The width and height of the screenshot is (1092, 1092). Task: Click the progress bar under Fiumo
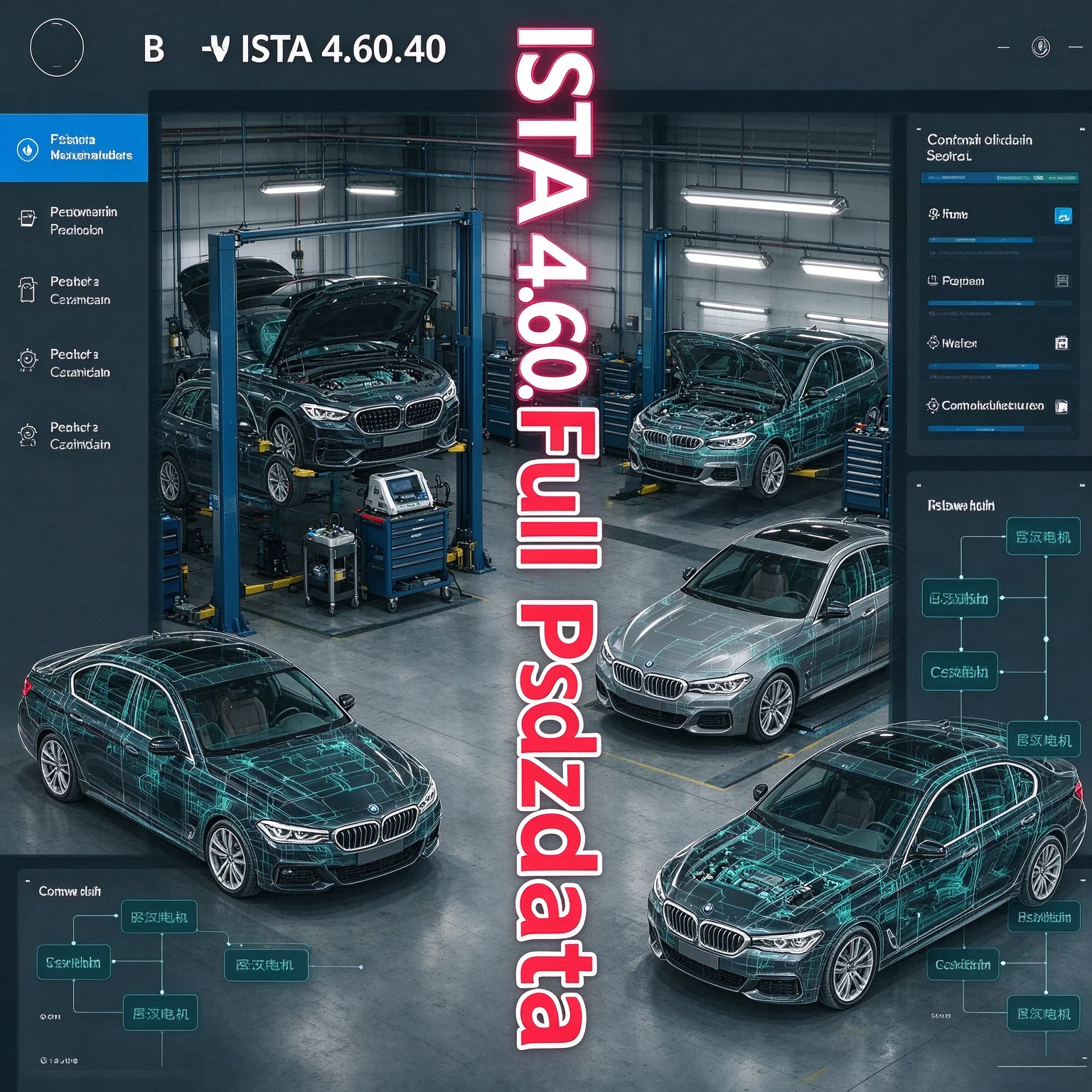click(x=1000, y=240)
